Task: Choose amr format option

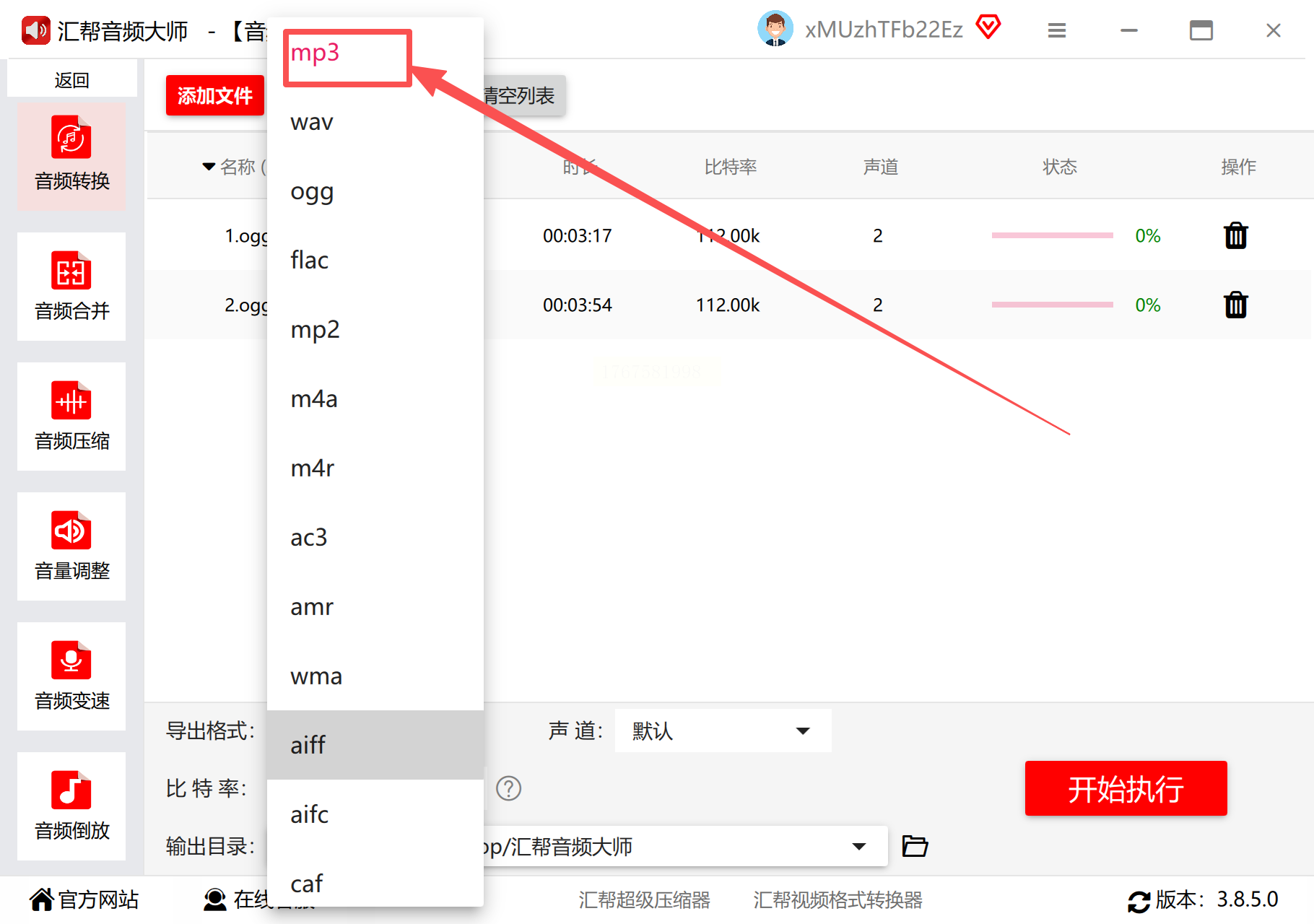Action: tap(375, 606)
